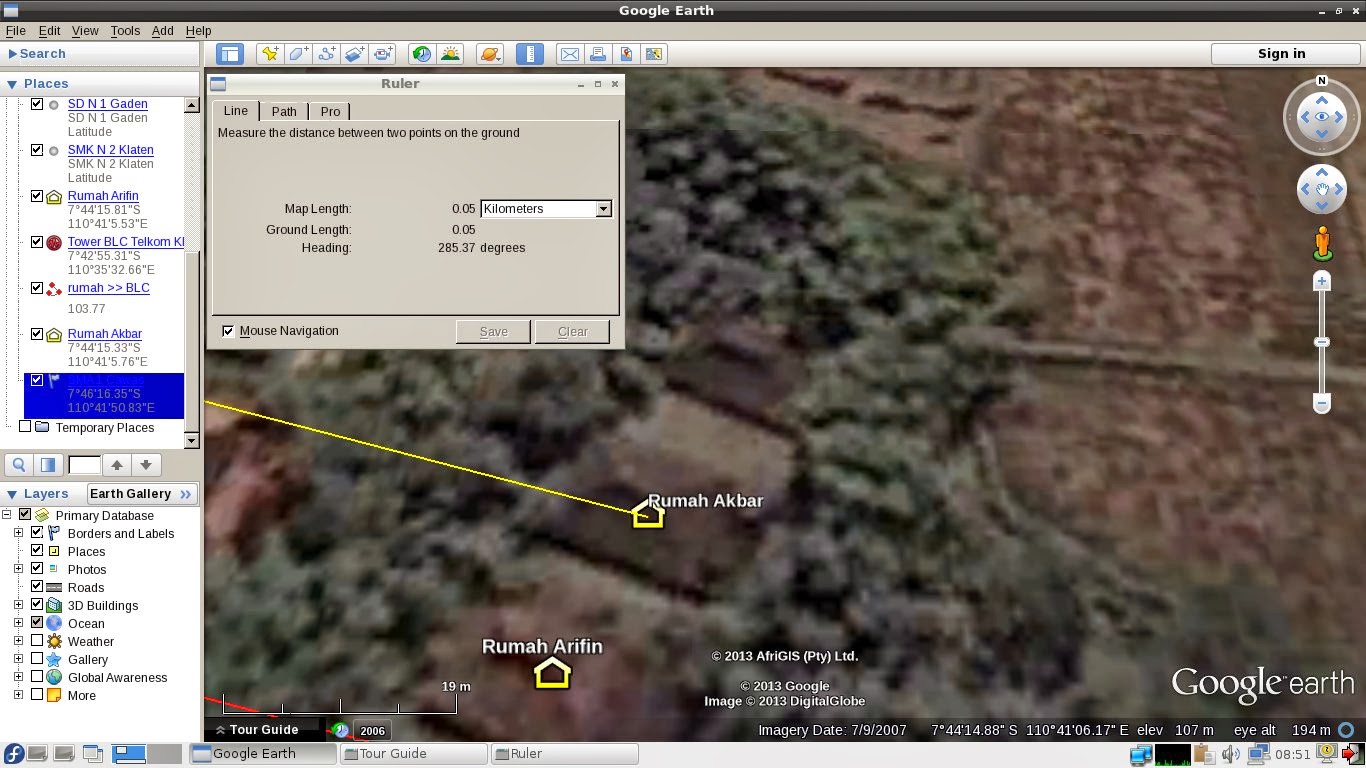Switch to the Path tab in Ruler

[284, 112]
